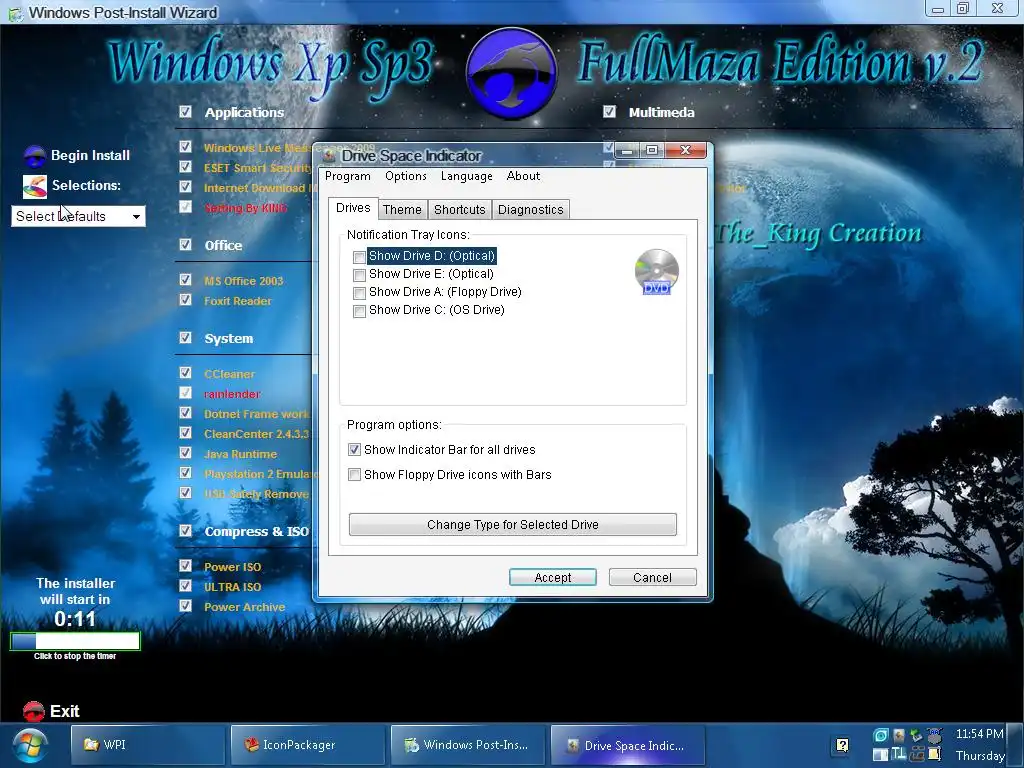Toggle the System category checkbox
1024x768 pixels.
(185, 337)
